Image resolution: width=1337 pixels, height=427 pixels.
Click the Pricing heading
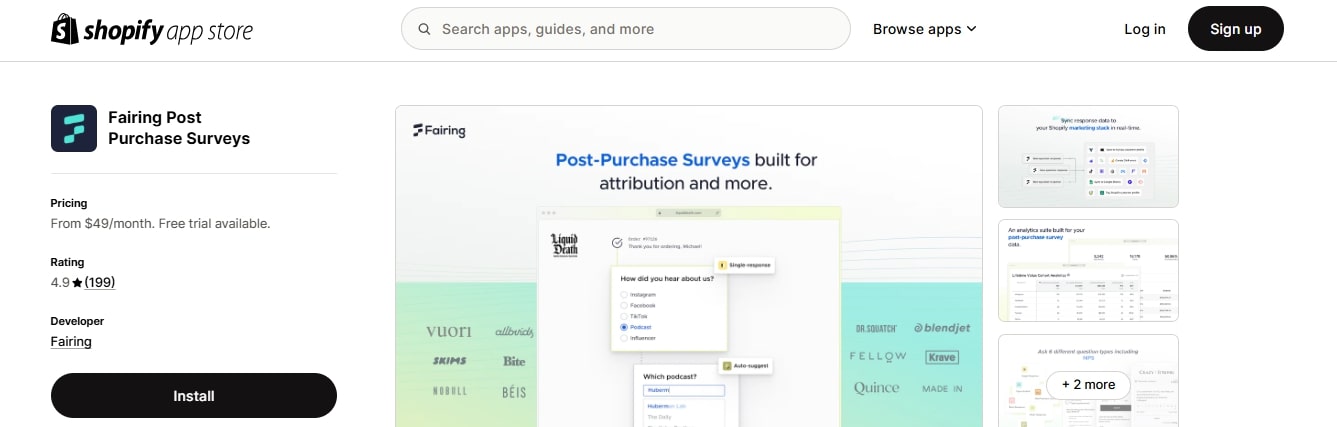[x=69, y=203]
